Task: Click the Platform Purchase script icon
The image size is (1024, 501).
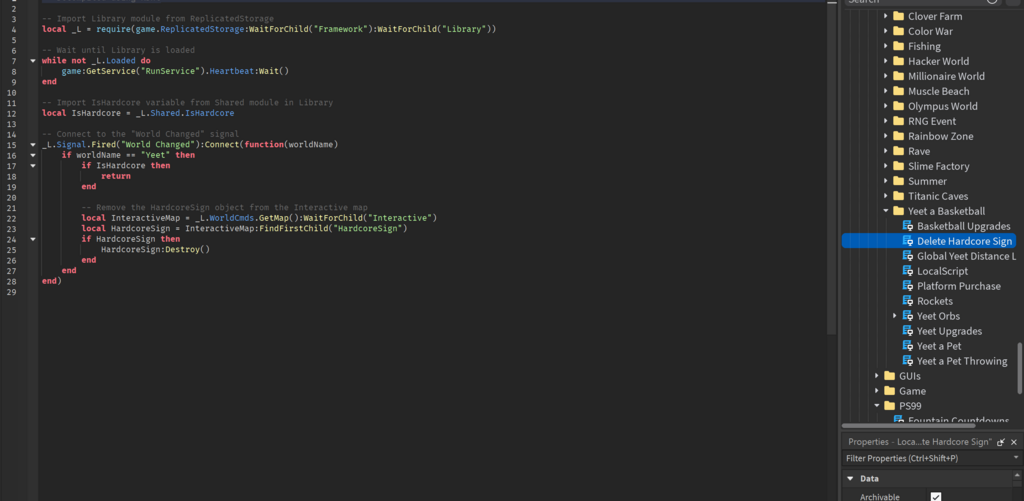Action: [x=909, y=286]
